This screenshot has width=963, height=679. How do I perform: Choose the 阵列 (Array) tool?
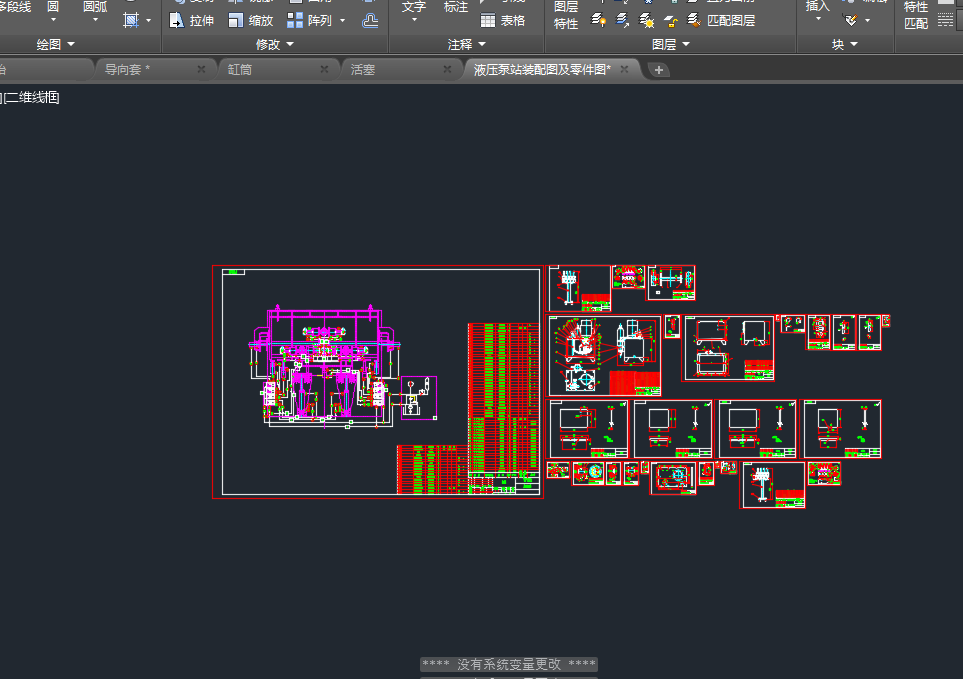click(x=310, y=20)
